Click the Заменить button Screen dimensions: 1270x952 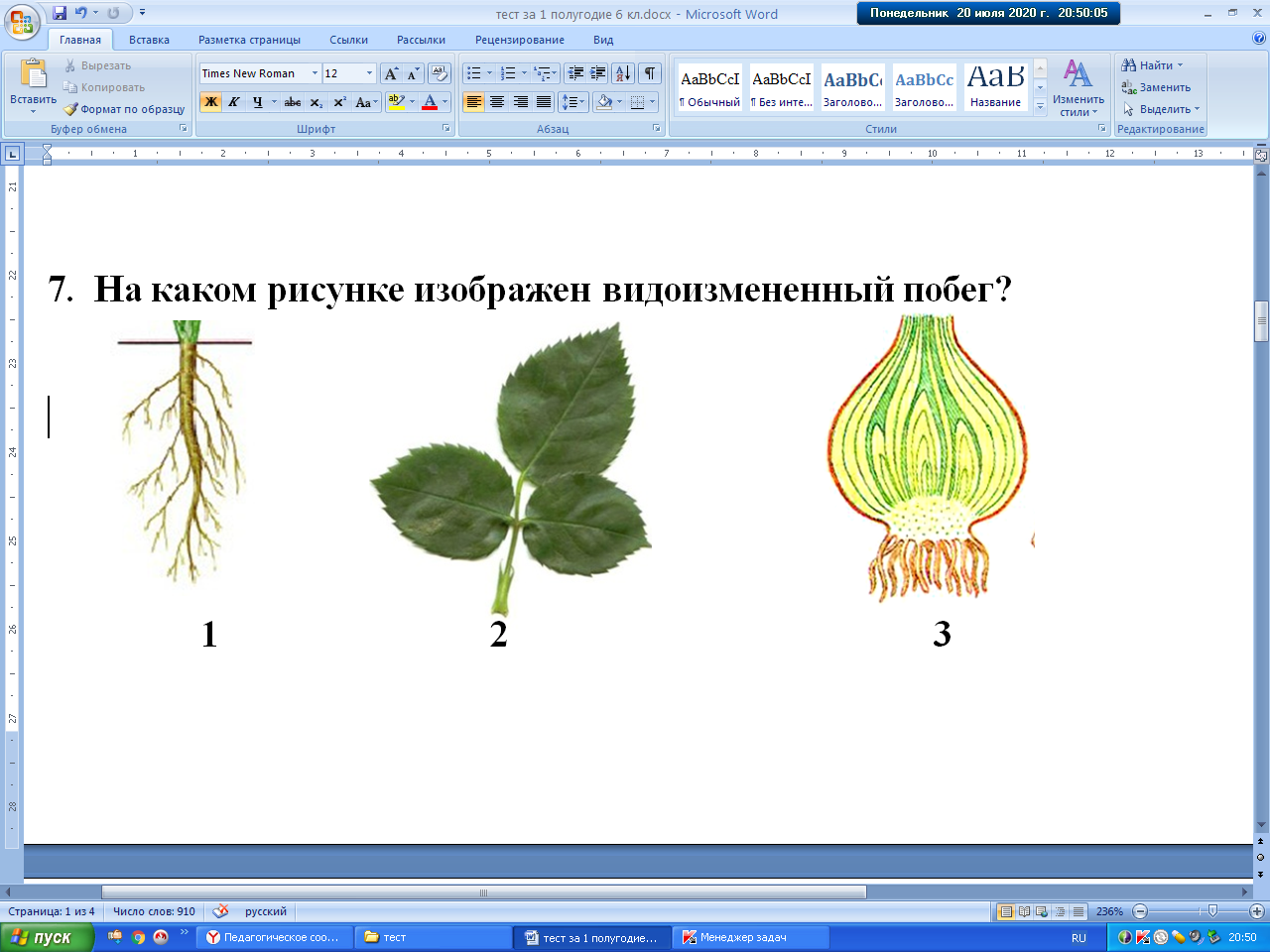(1157, 87)
